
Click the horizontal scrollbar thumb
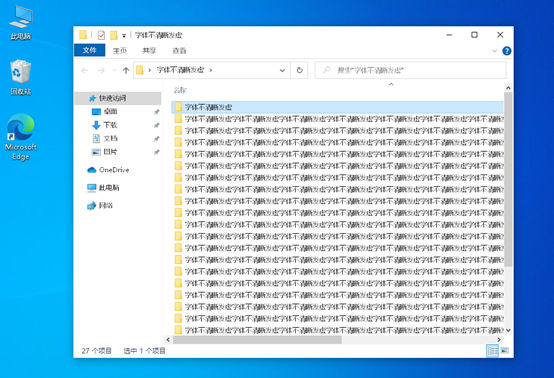(x=257, y=339)
